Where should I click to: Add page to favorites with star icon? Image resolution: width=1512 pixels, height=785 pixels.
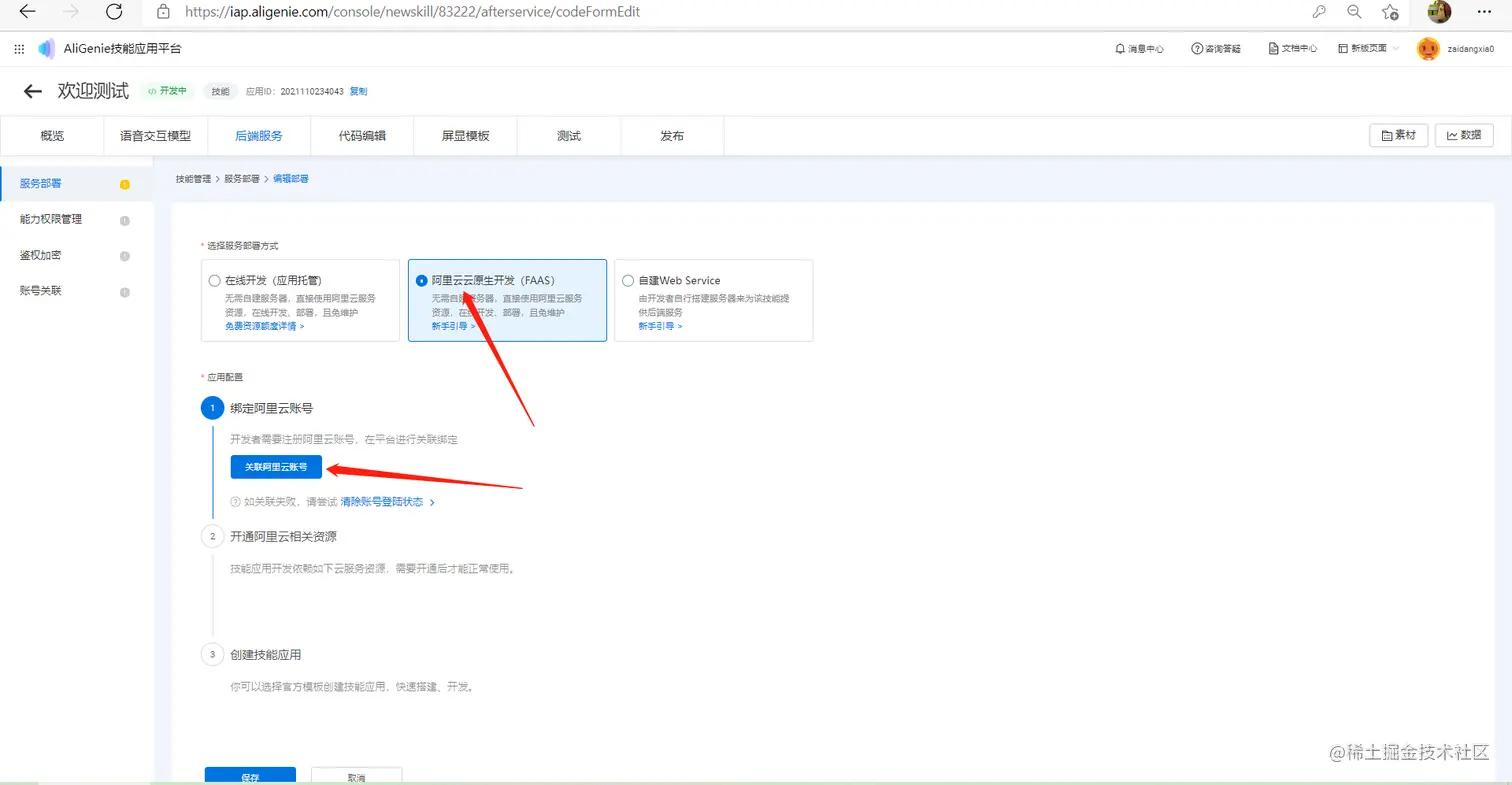click(1390, 12)
